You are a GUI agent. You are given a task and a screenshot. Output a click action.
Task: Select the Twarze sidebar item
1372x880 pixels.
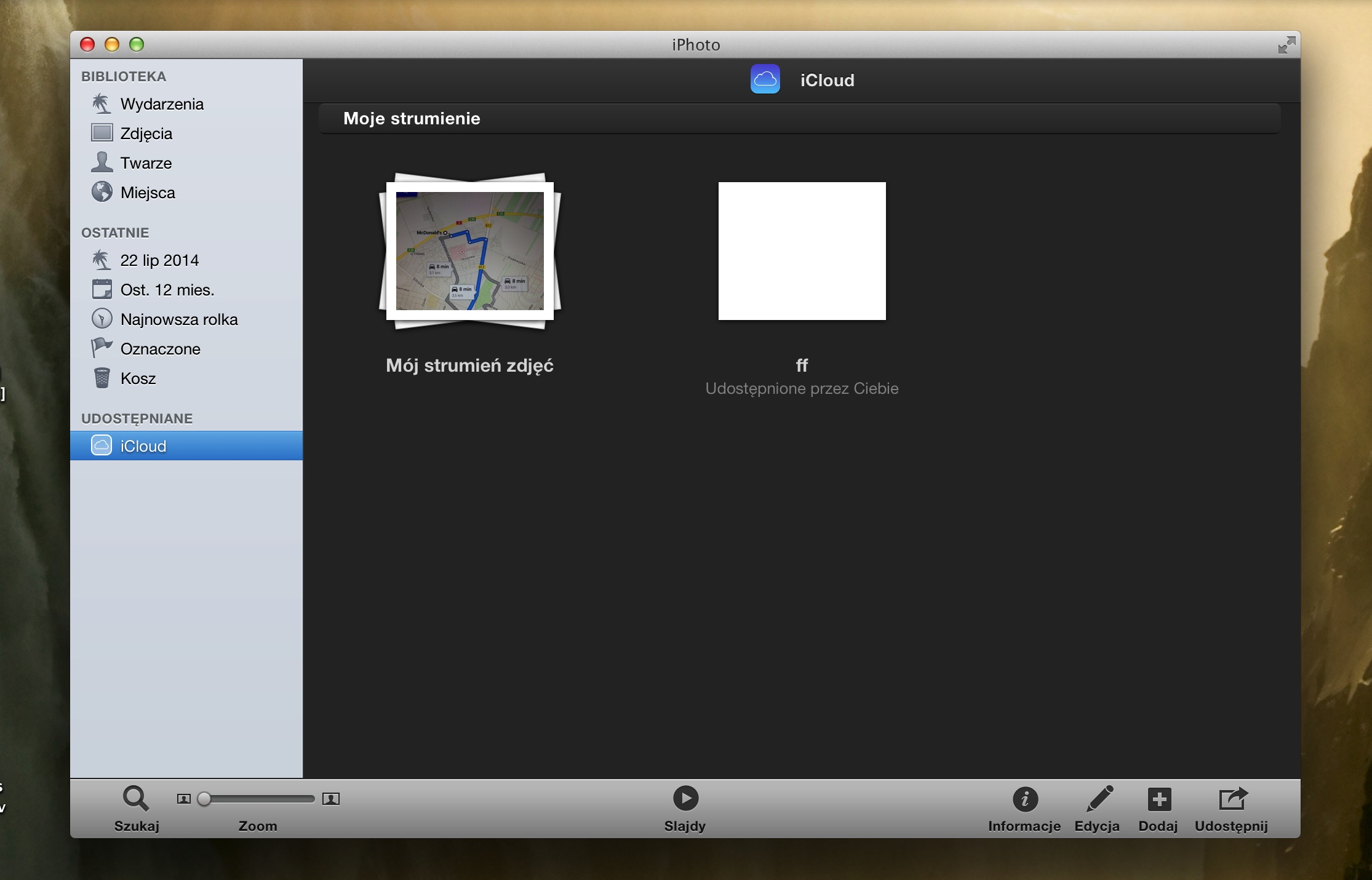[146, 163]
